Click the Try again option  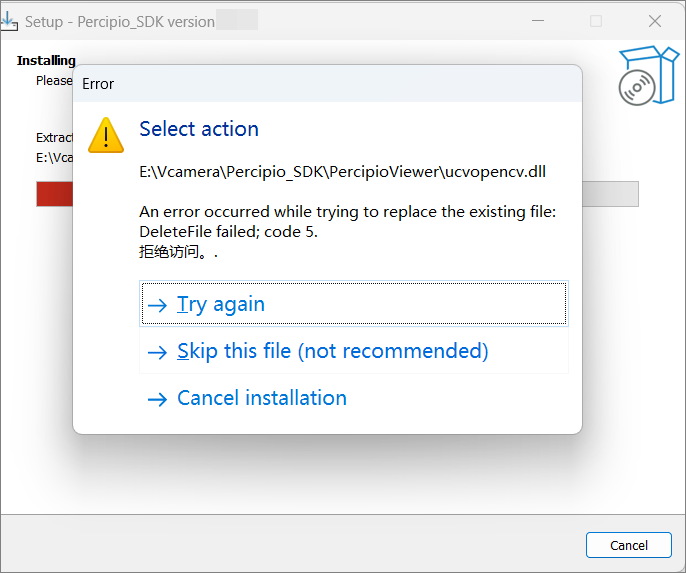tap(354, 304)
